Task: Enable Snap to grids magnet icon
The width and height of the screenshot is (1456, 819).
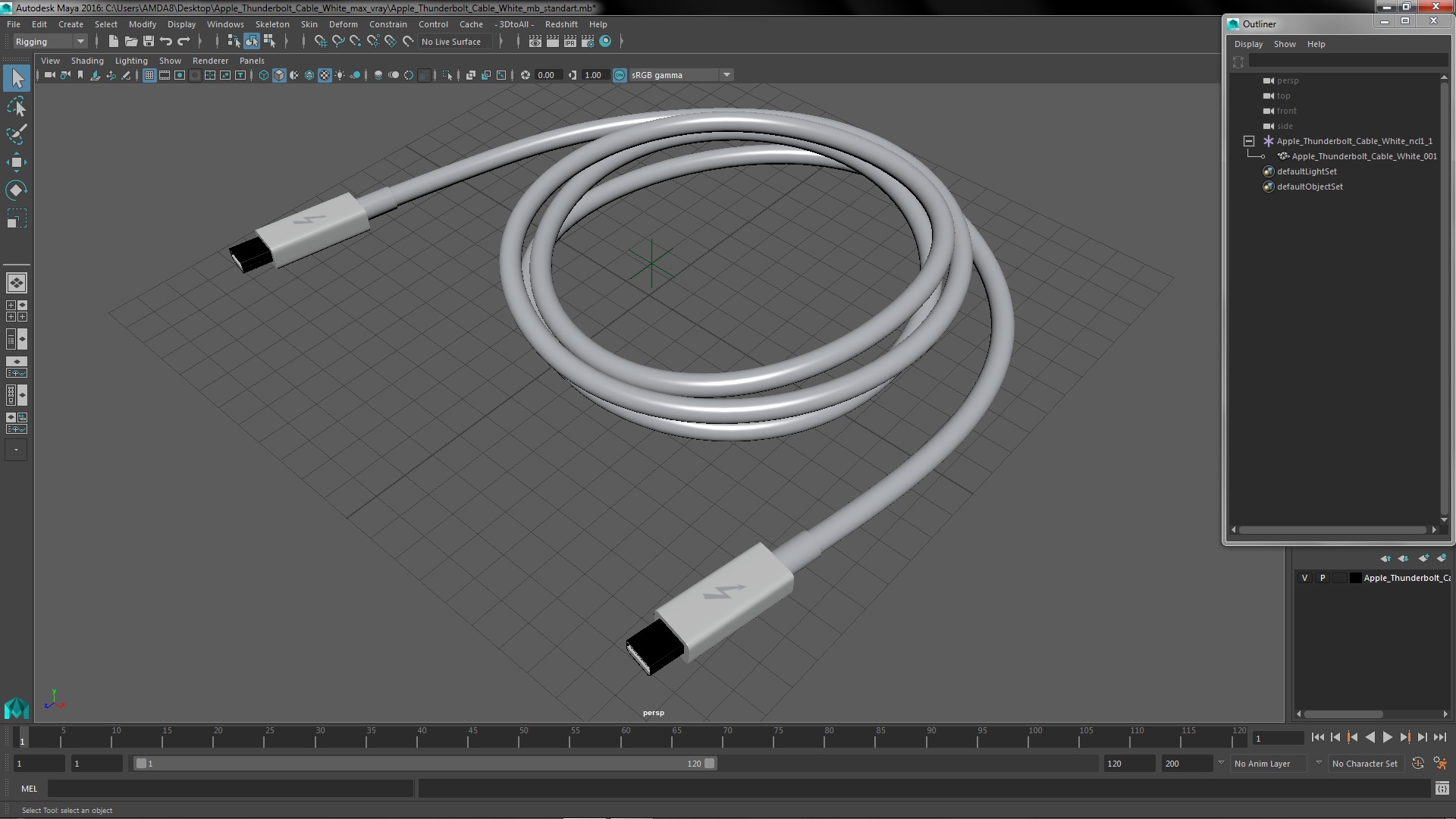Action: tap(320, 42)
